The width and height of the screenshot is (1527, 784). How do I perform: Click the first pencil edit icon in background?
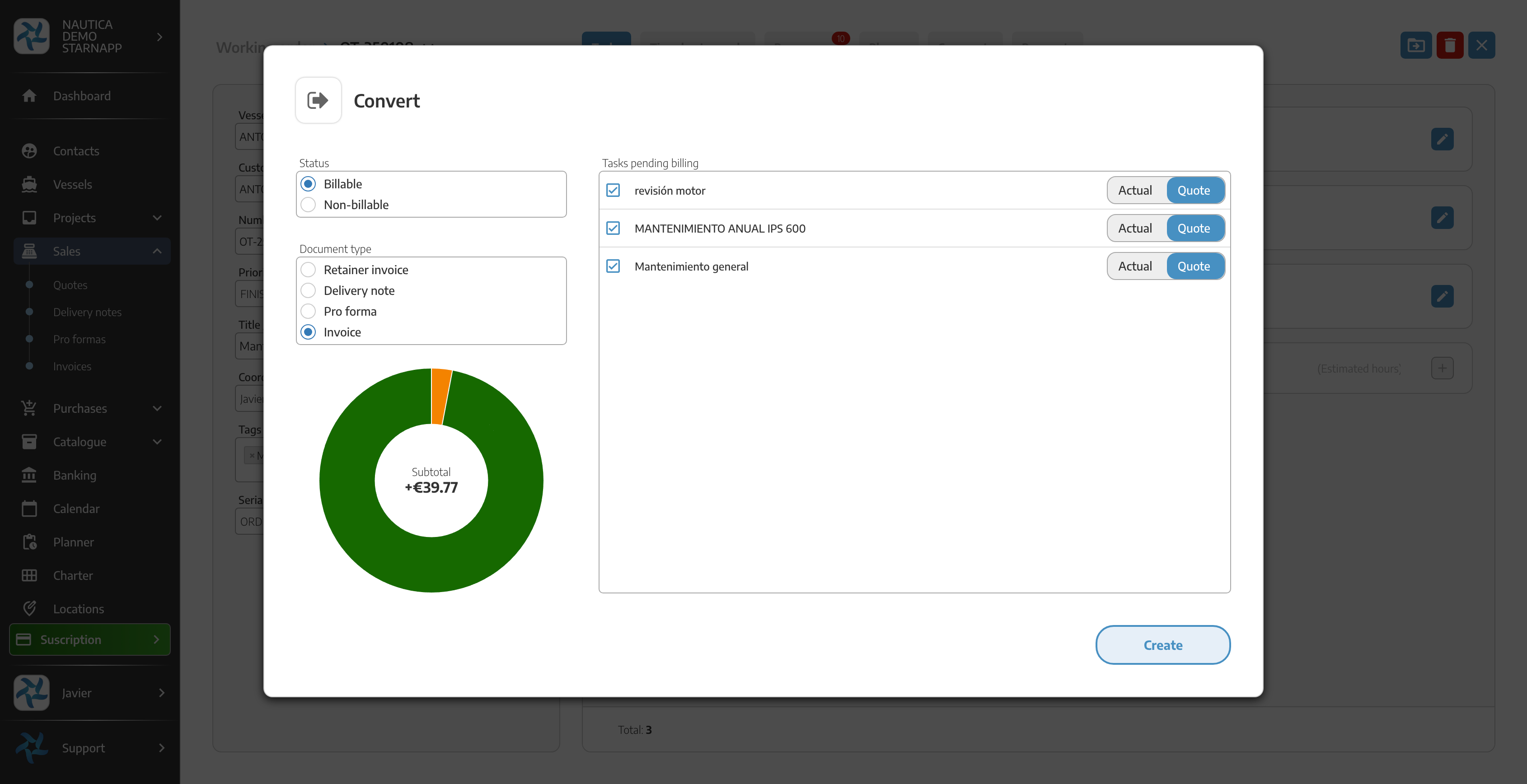pos(1442,139)
